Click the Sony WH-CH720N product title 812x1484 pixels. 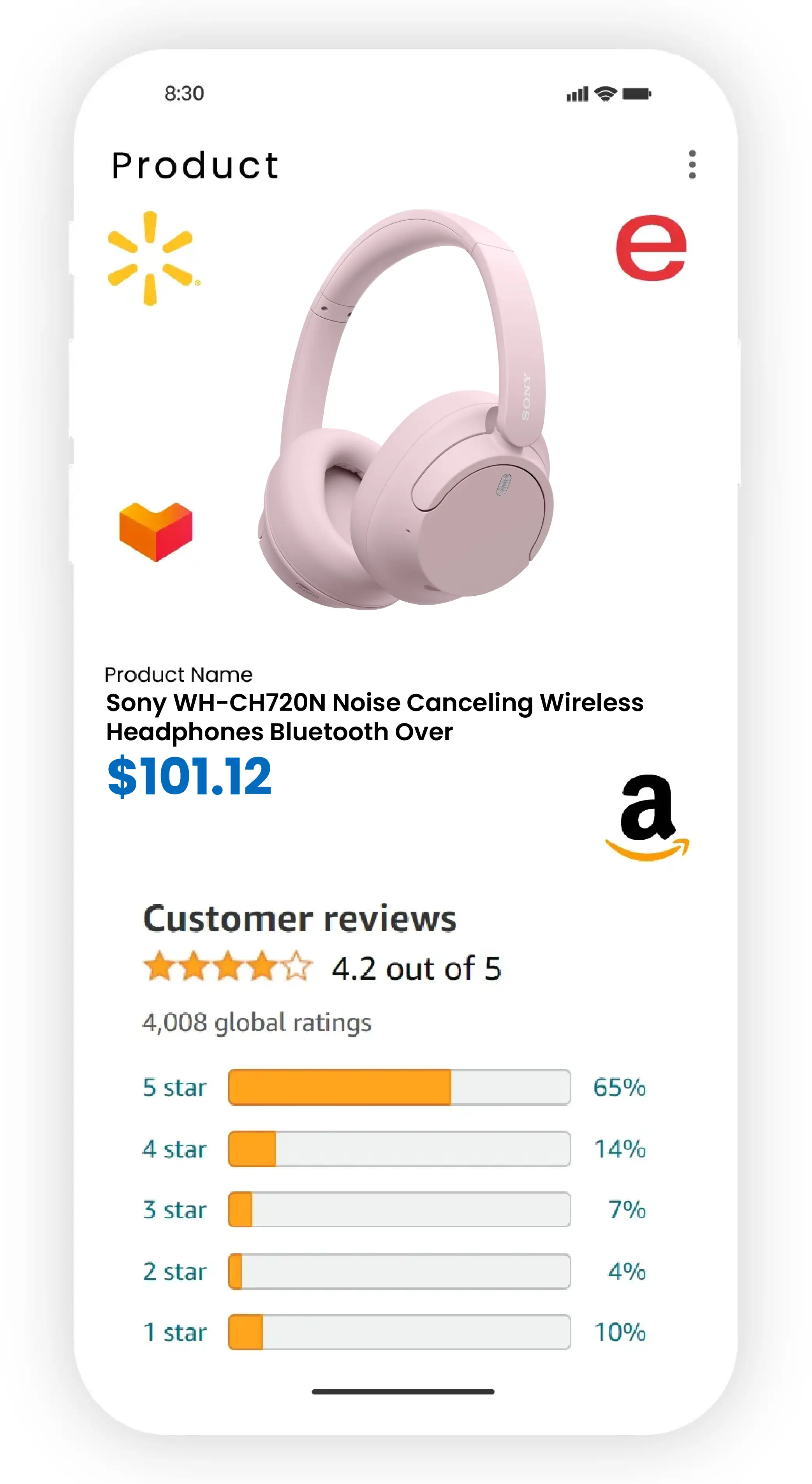(x=374, y=716)
